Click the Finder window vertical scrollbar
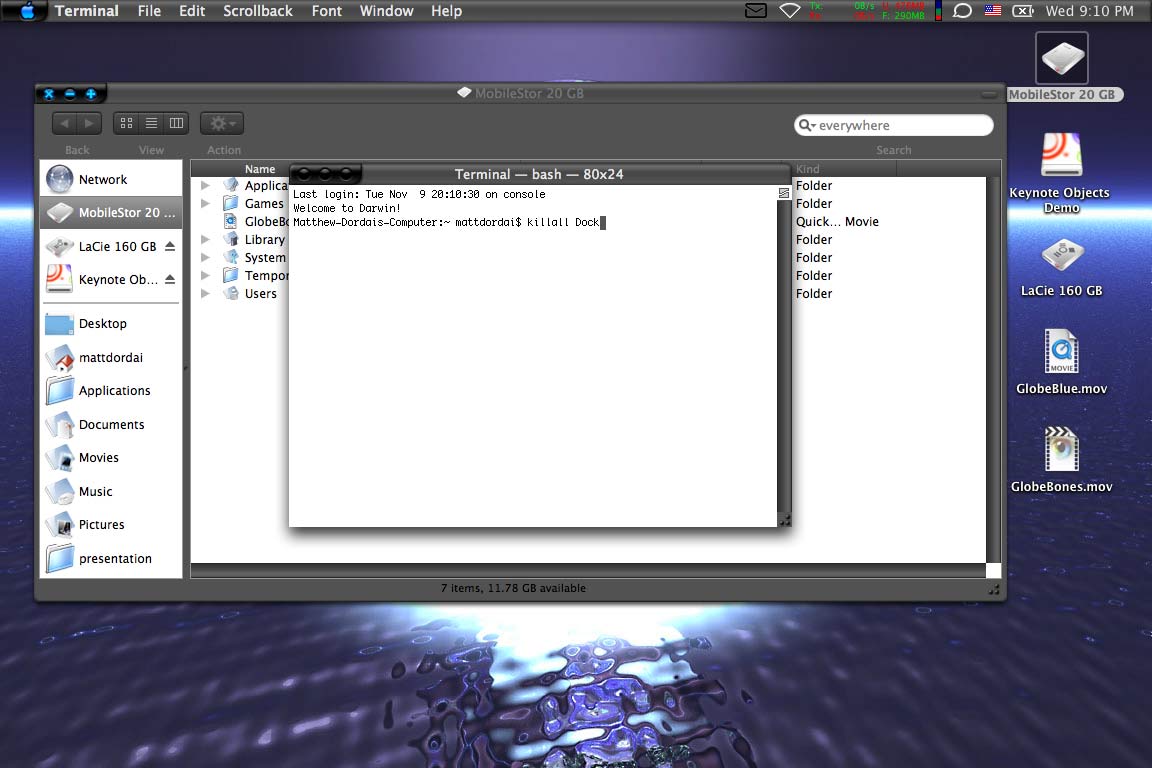The image size is (1152, 768). pyautogui.click(x=993, y=370)
